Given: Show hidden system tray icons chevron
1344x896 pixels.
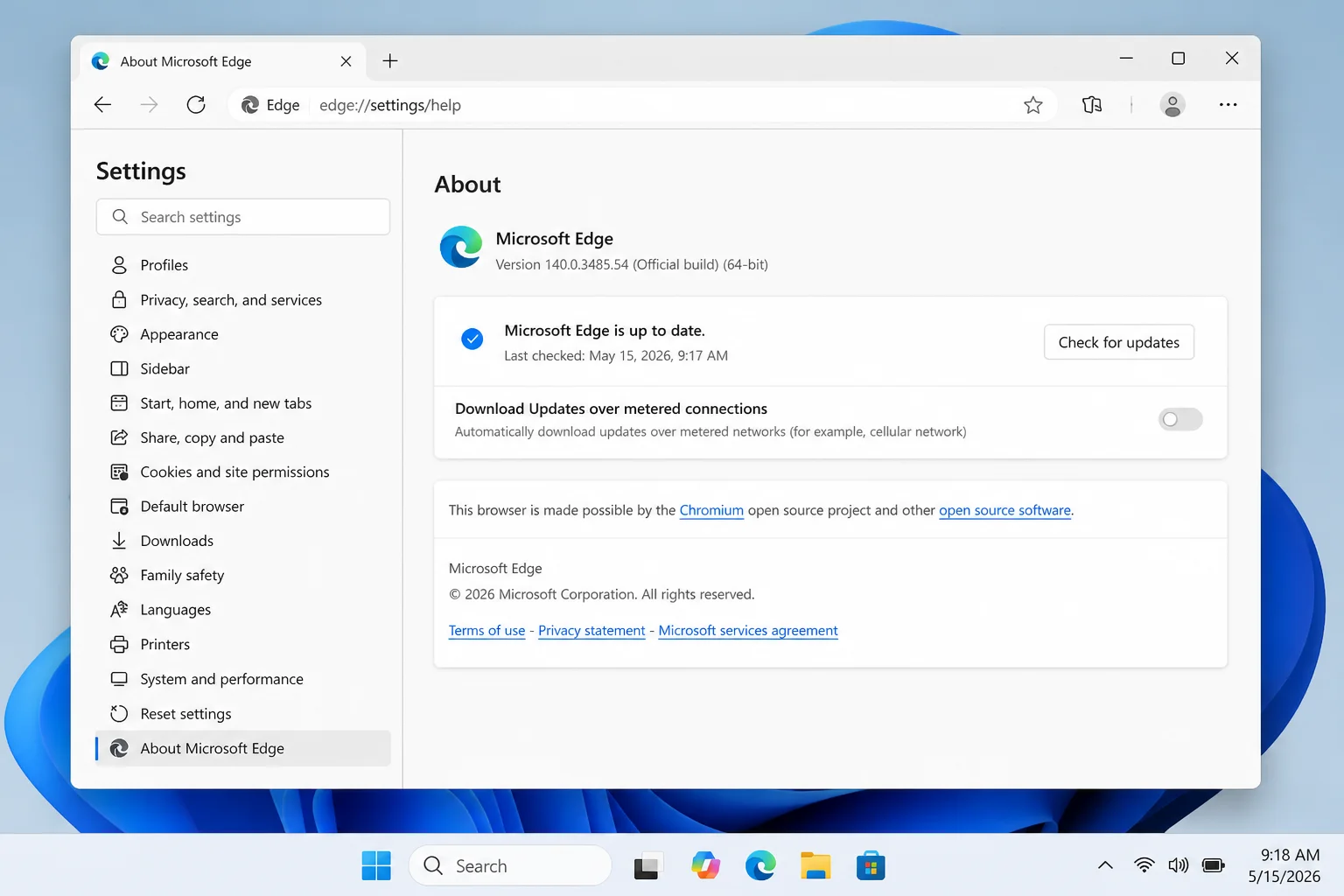Looking at the screenshot, I should click(1105, 865).
